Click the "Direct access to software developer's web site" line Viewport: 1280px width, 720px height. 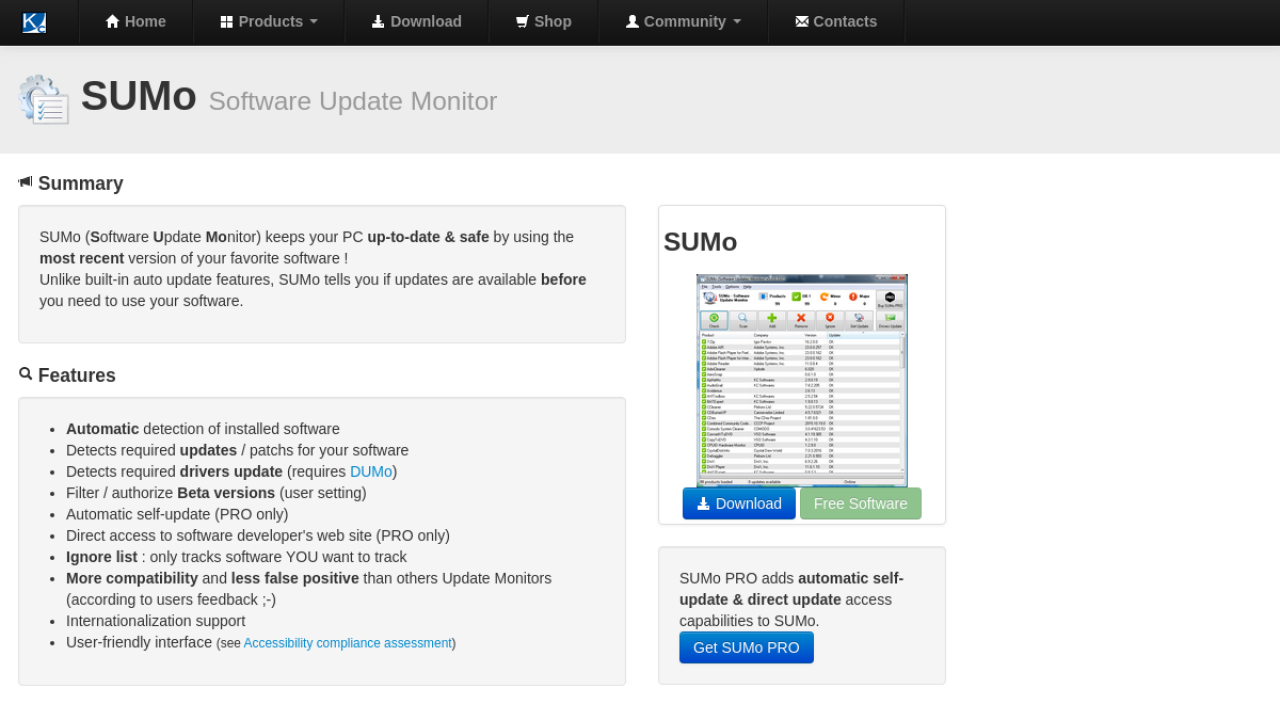point(258,535)
